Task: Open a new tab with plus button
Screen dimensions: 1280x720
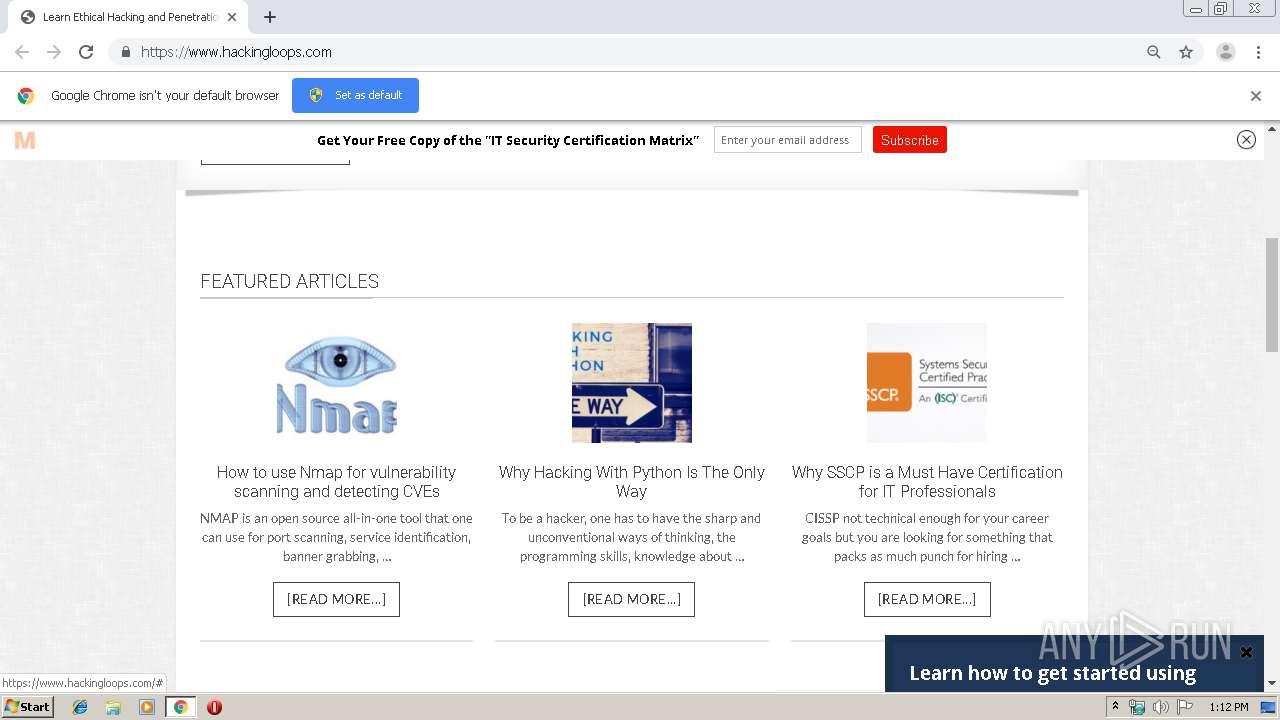Action: point(270,17)
